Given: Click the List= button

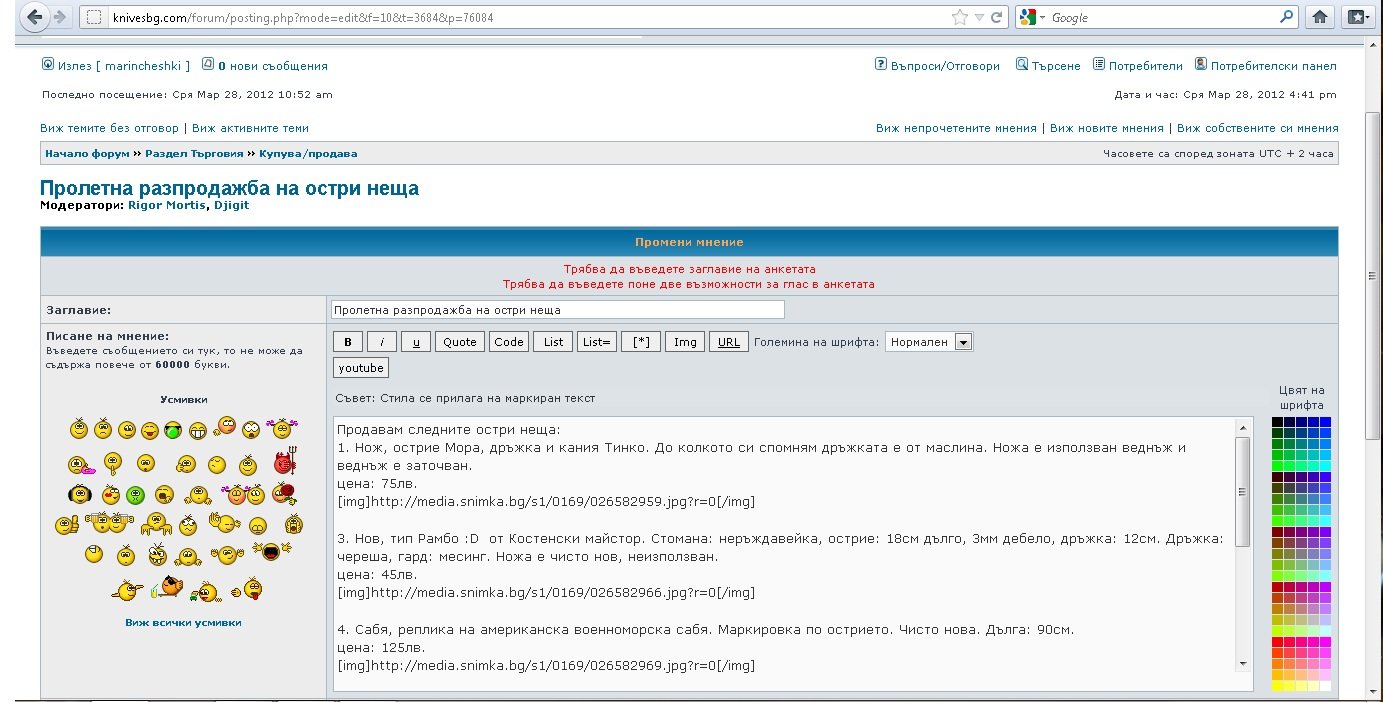Looking at the screenshot, I should (x=597, y=342).
